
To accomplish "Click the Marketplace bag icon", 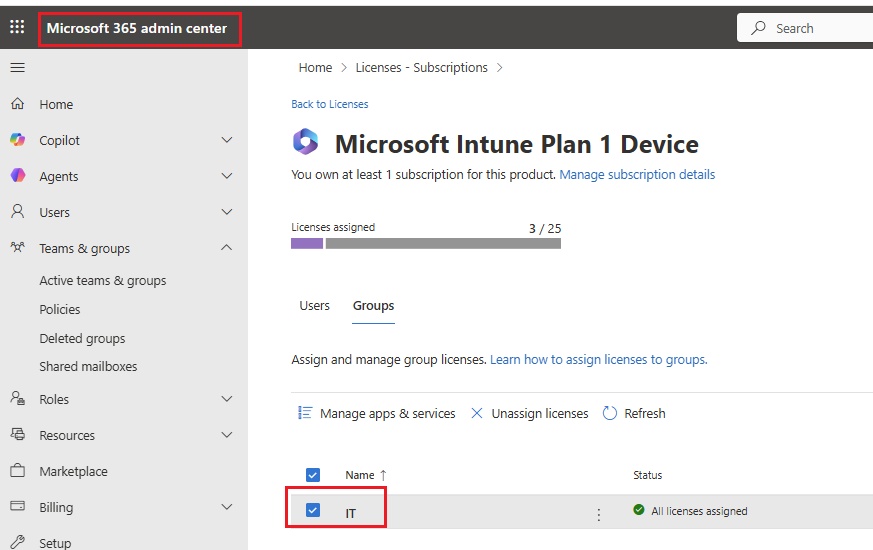I will (x=17, y=471).
